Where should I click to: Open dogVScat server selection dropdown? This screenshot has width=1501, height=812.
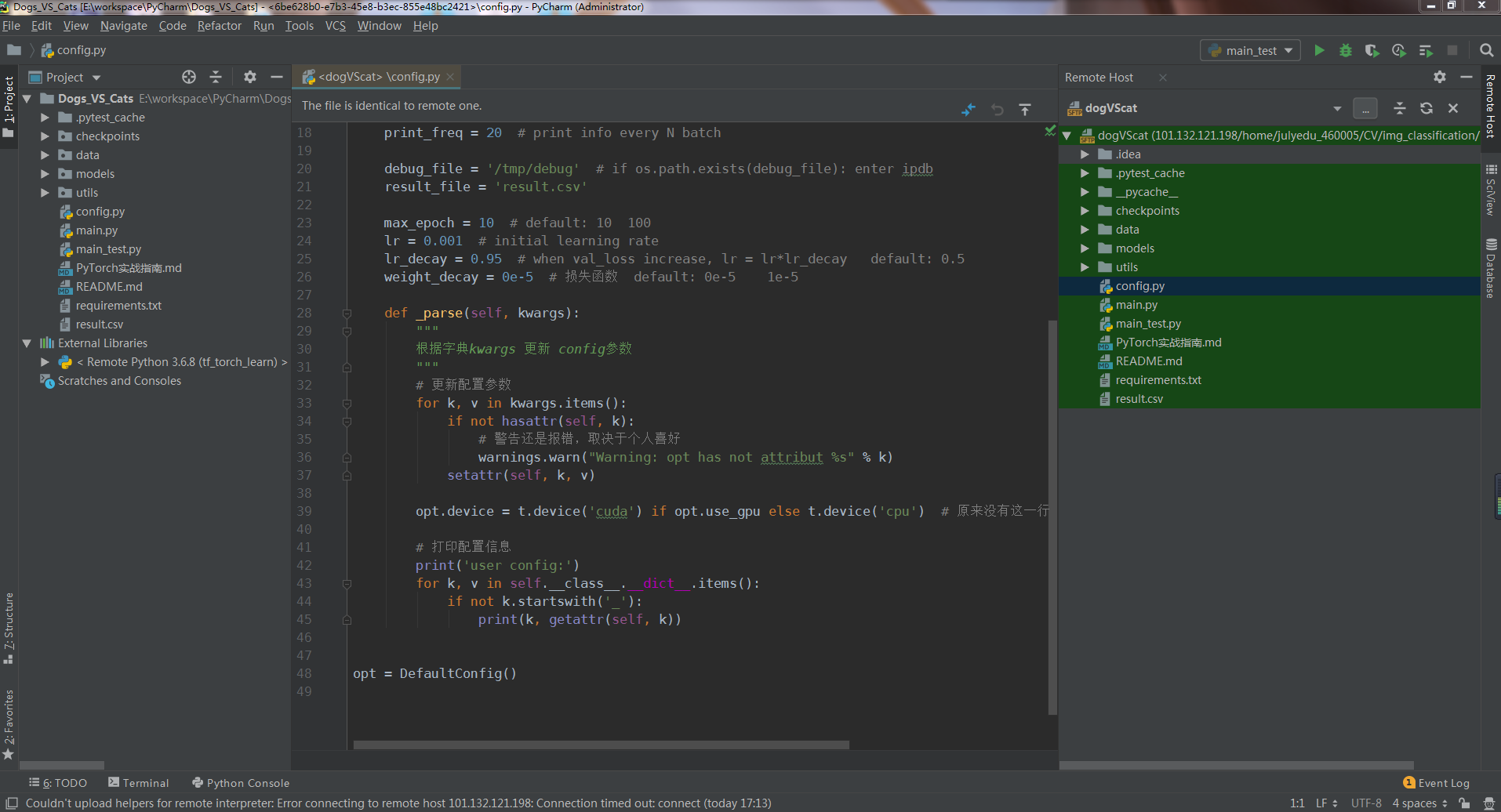point(1337,108)
